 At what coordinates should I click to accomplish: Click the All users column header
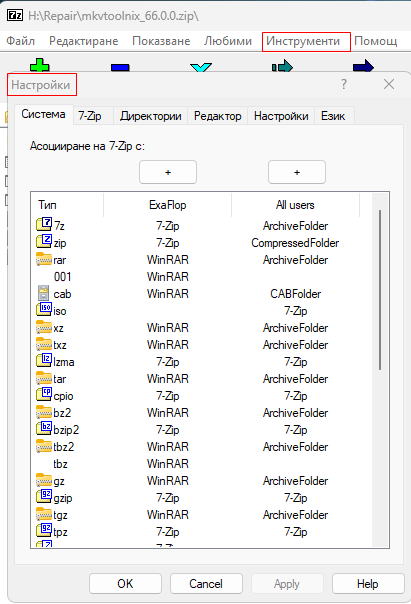click(x=295, y=205)
